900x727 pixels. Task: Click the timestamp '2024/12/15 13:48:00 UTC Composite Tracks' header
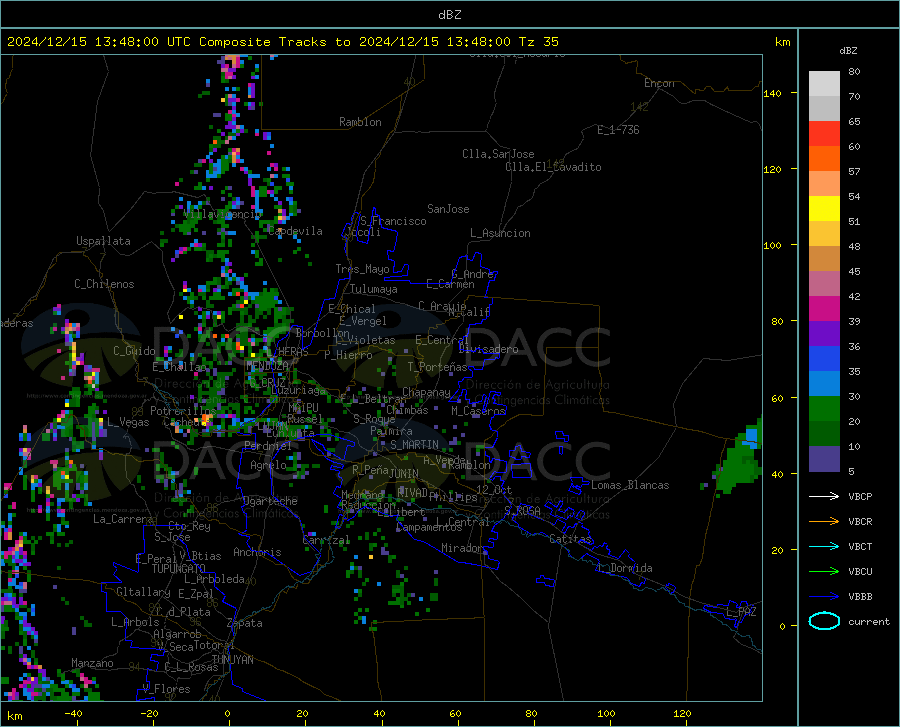(x=174, y=42)
